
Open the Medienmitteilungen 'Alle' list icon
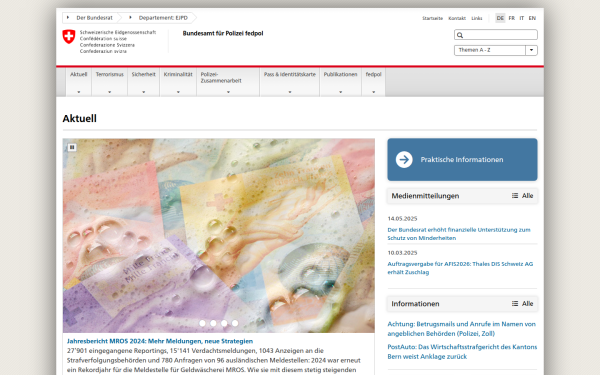click(x=515, y=196)
